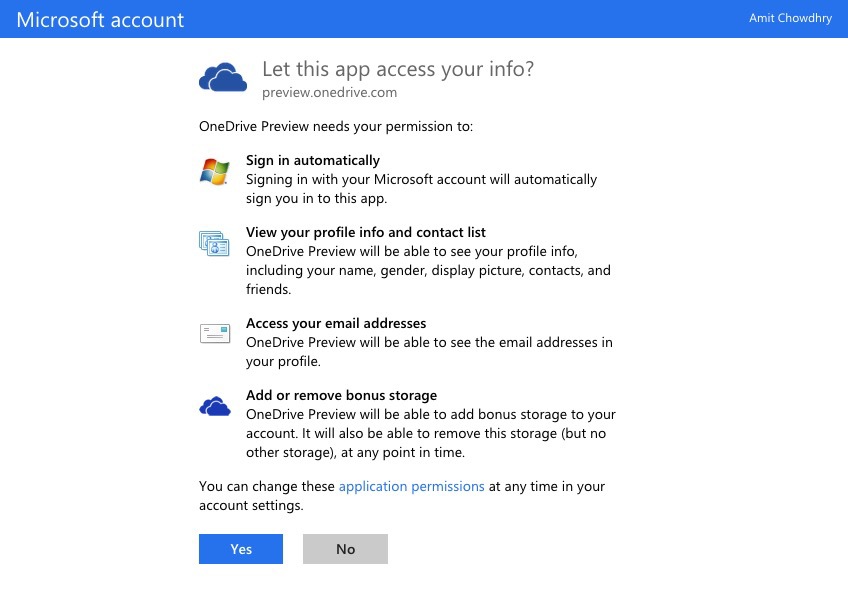Click the preview.onedrive.com site label
Image resolution: width=848 pixels, height=614 pixels.
(x=329, y=92)
